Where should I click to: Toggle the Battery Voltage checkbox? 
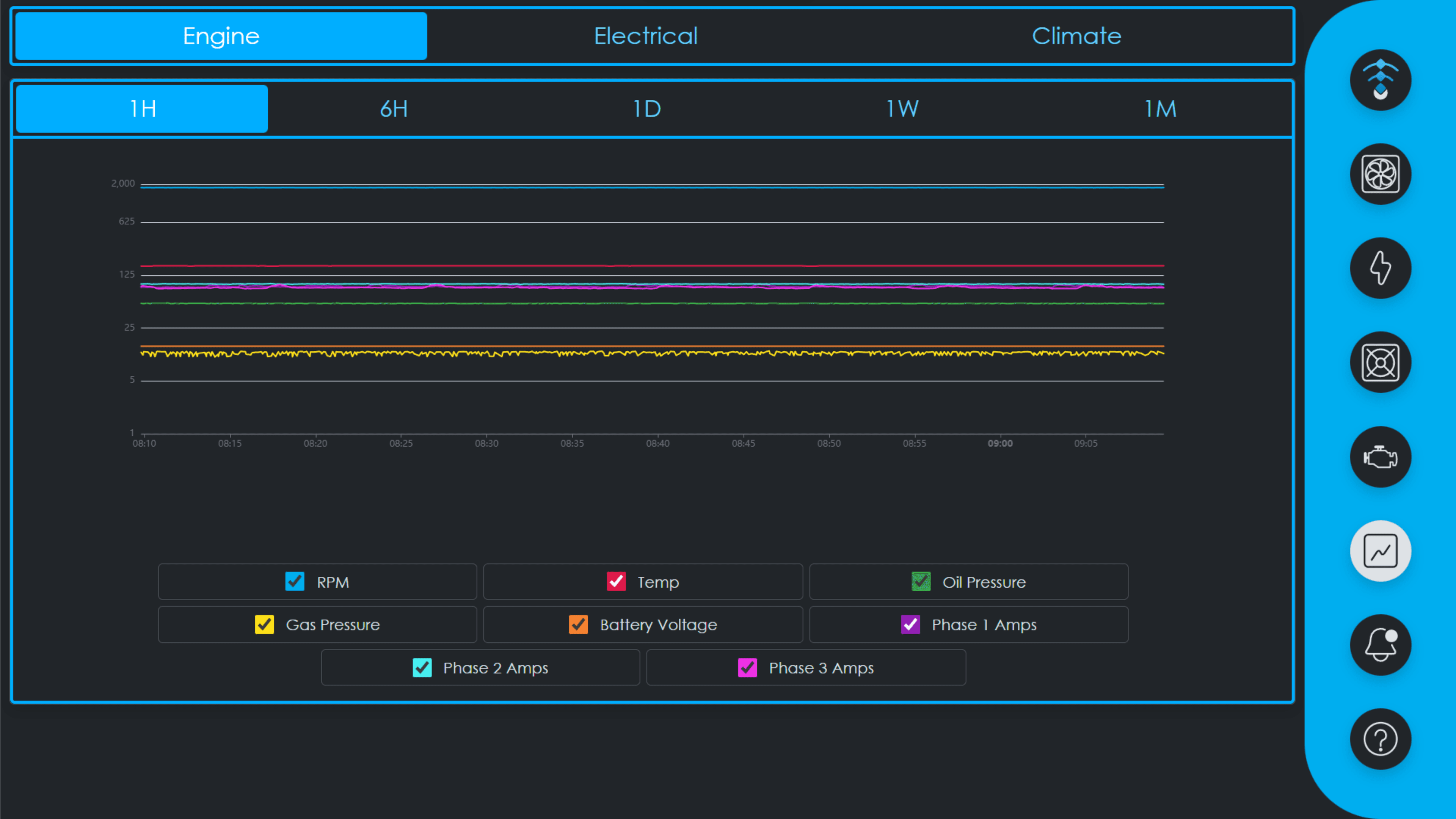(x=577, y=624)
